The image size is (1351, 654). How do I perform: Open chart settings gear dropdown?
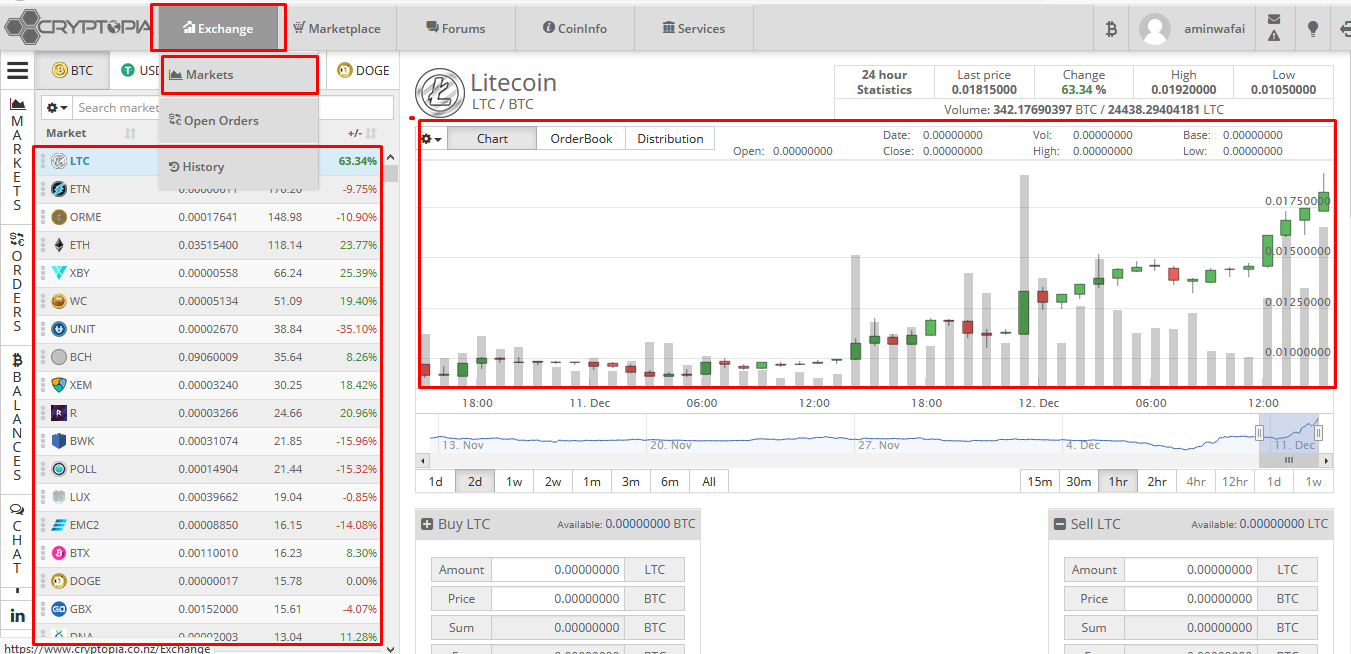[431, 139]
